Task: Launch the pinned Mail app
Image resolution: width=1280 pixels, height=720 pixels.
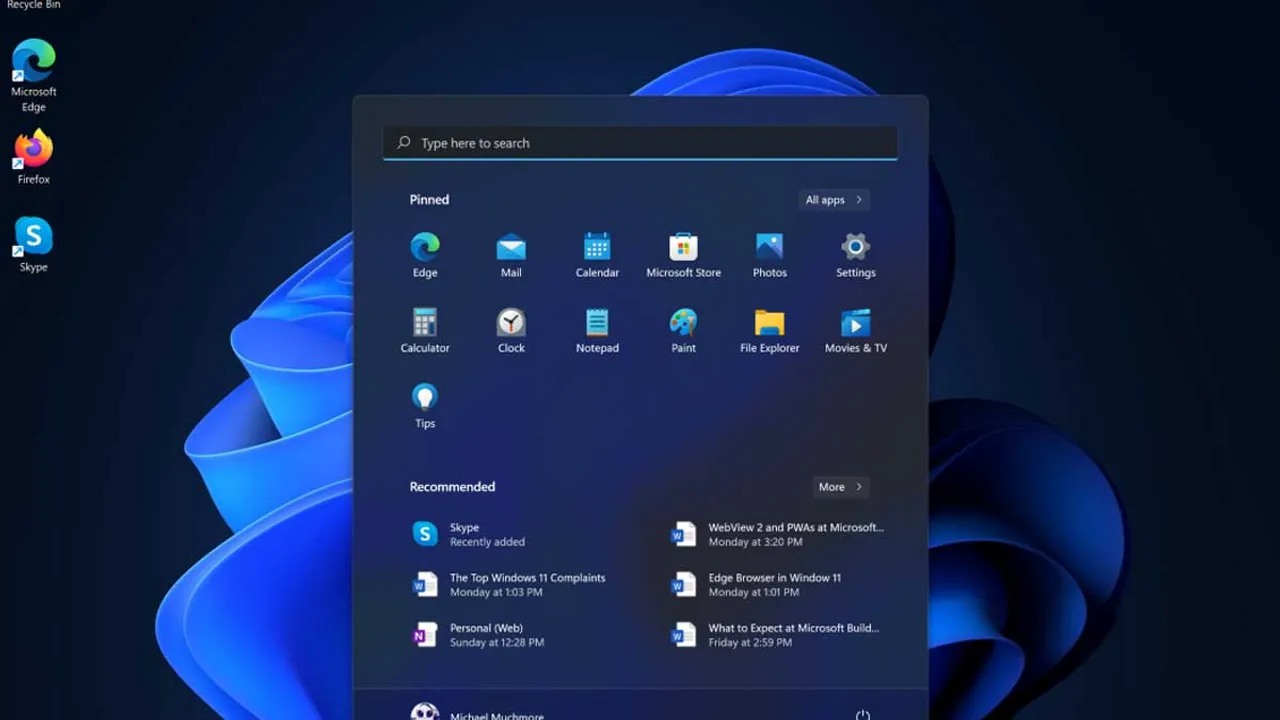Action: point(511,255)
